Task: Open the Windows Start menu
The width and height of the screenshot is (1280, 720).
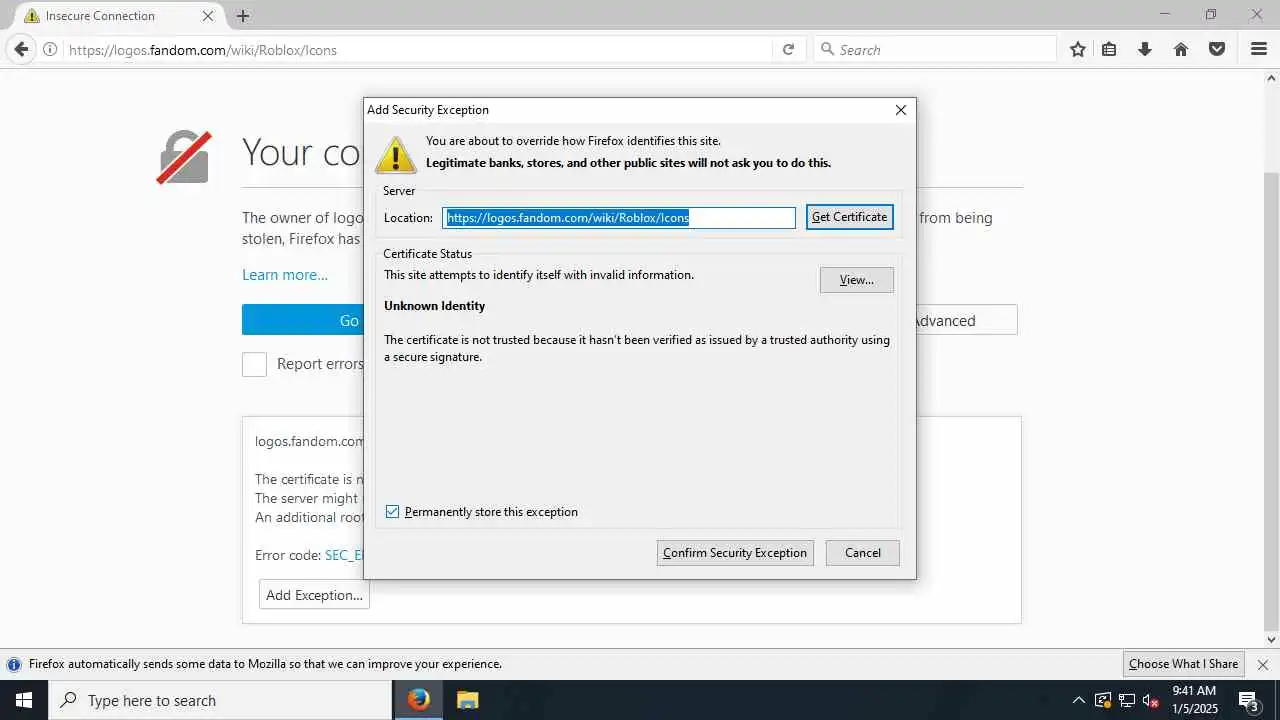Action: tap(24, 700)
